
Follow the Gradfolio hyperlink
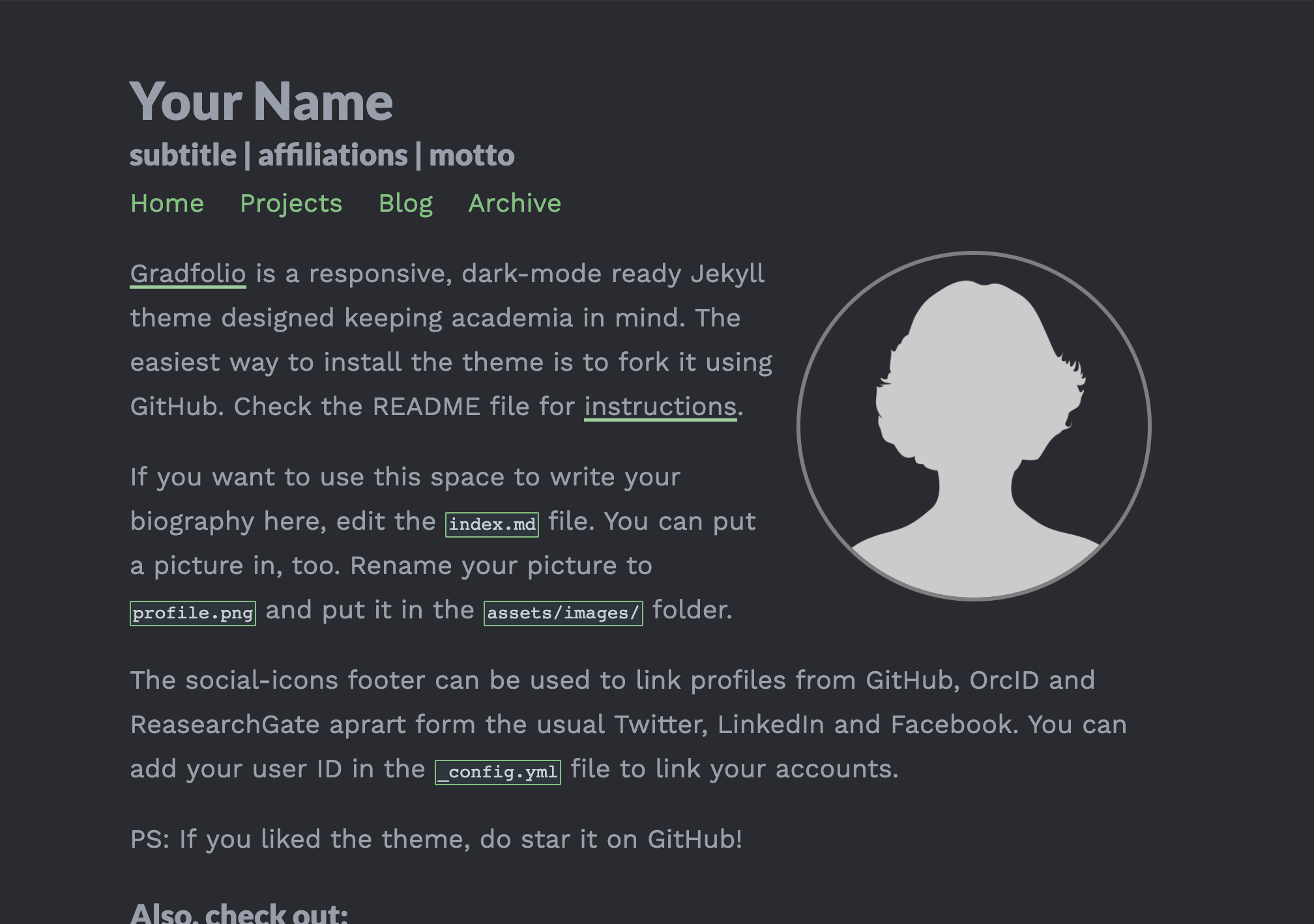(x=188, y=274)
